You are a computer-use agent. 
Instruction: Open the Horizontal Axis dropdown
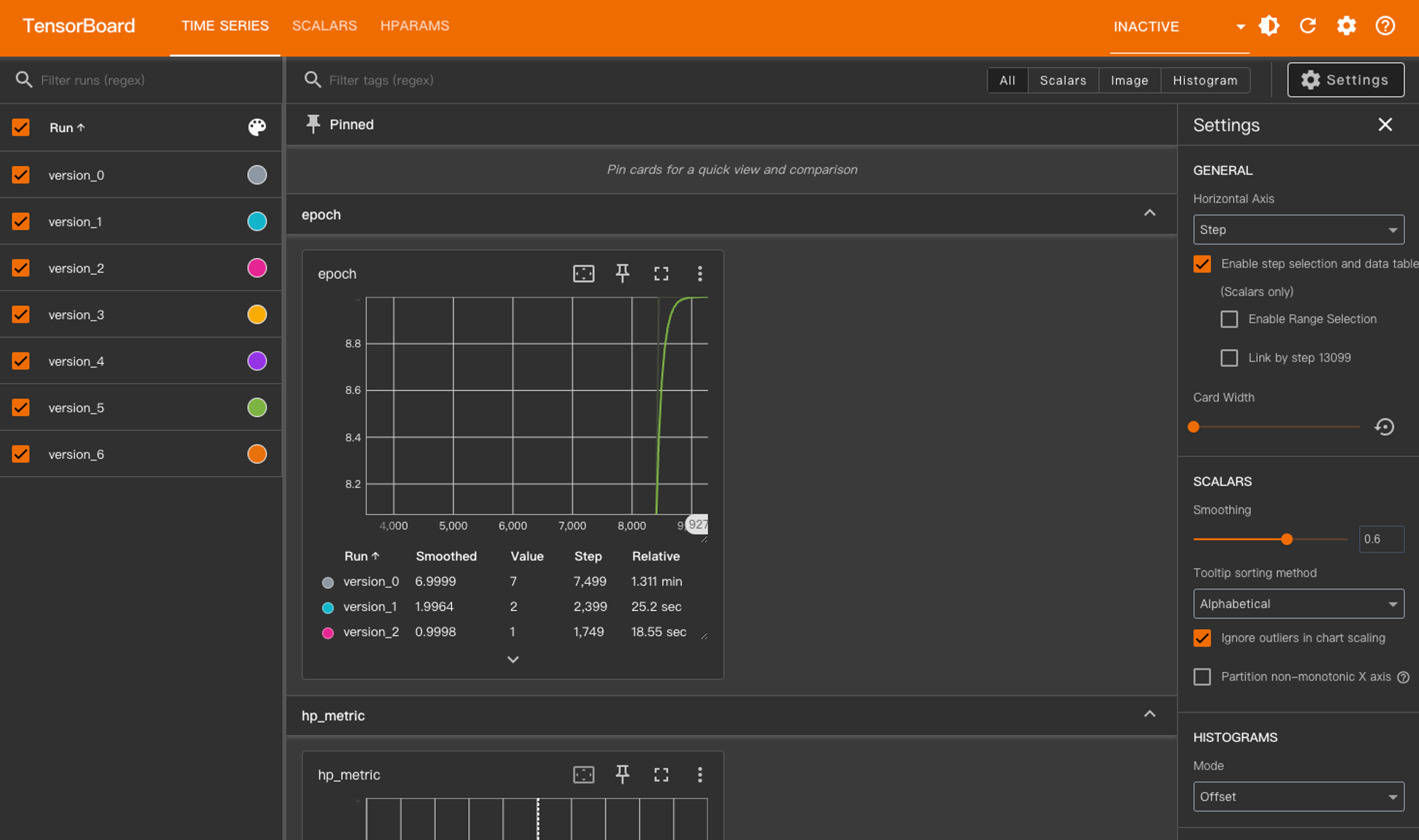coord(1298,229)
